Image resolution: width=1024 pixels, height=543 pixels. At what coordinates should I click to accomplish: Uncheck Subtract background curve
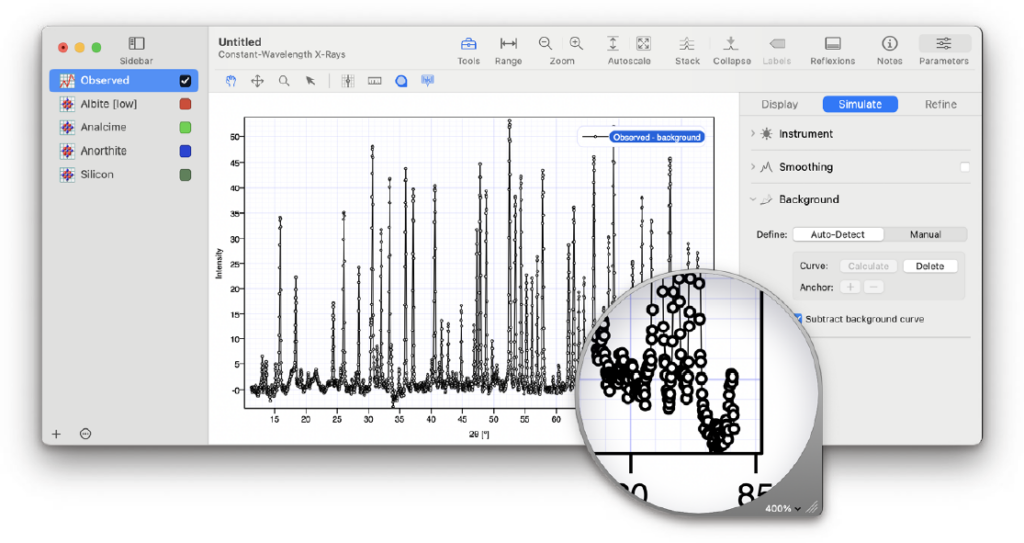[x=798, y=319]
